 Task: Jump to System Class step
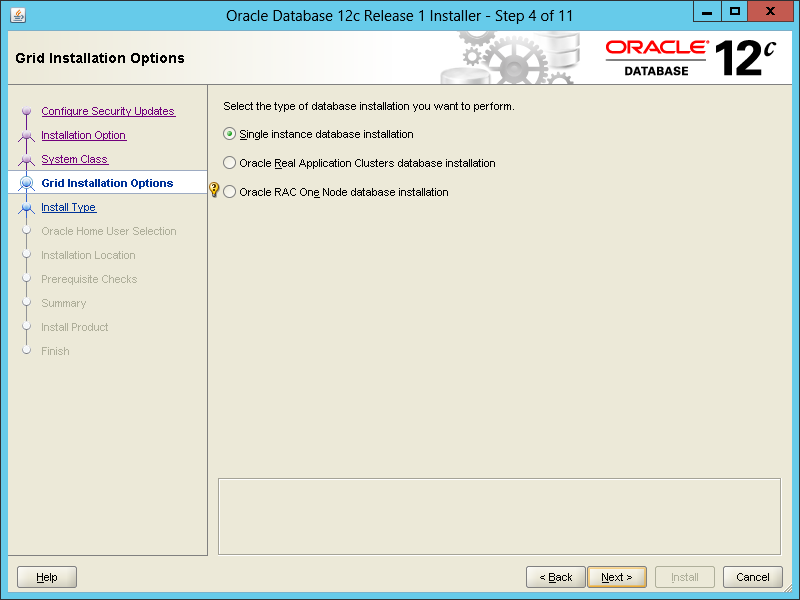(x=74, y=159)
